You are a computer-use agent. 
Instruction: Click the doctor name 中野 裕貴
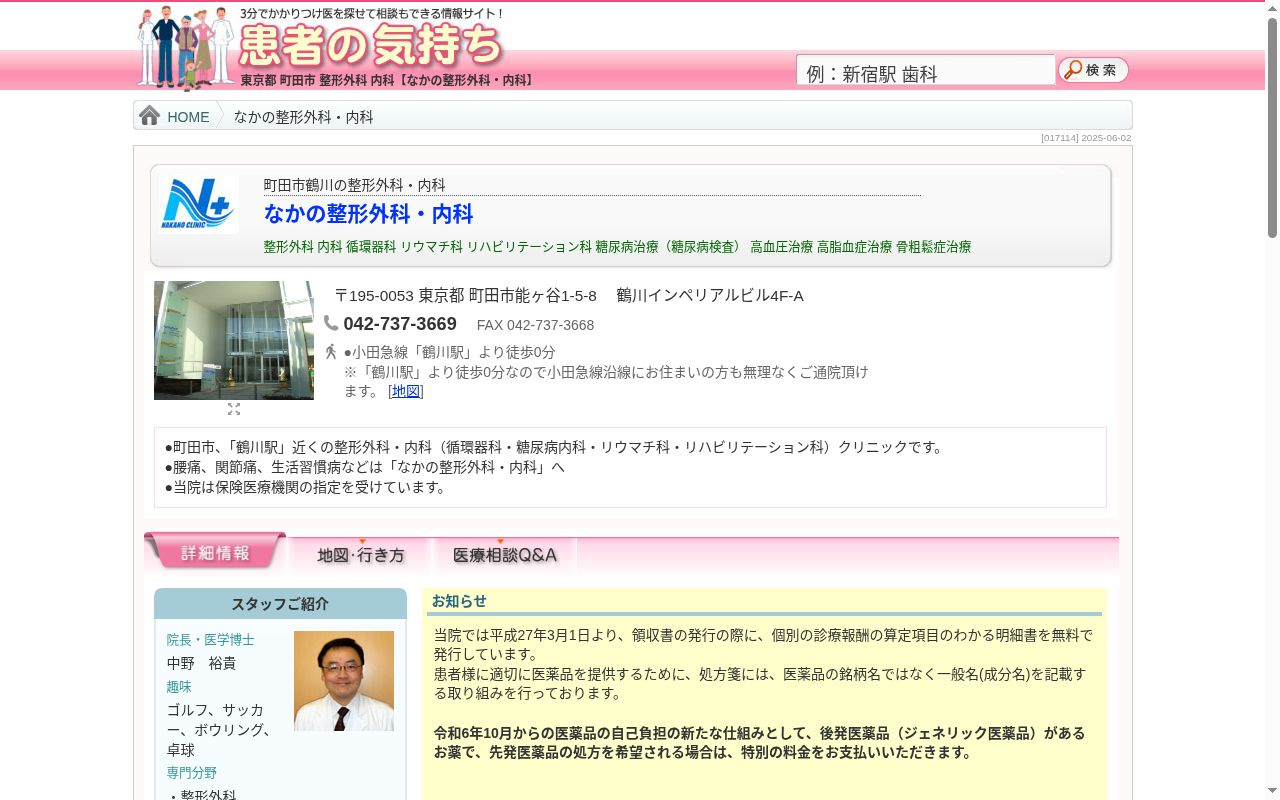(201, 663)
